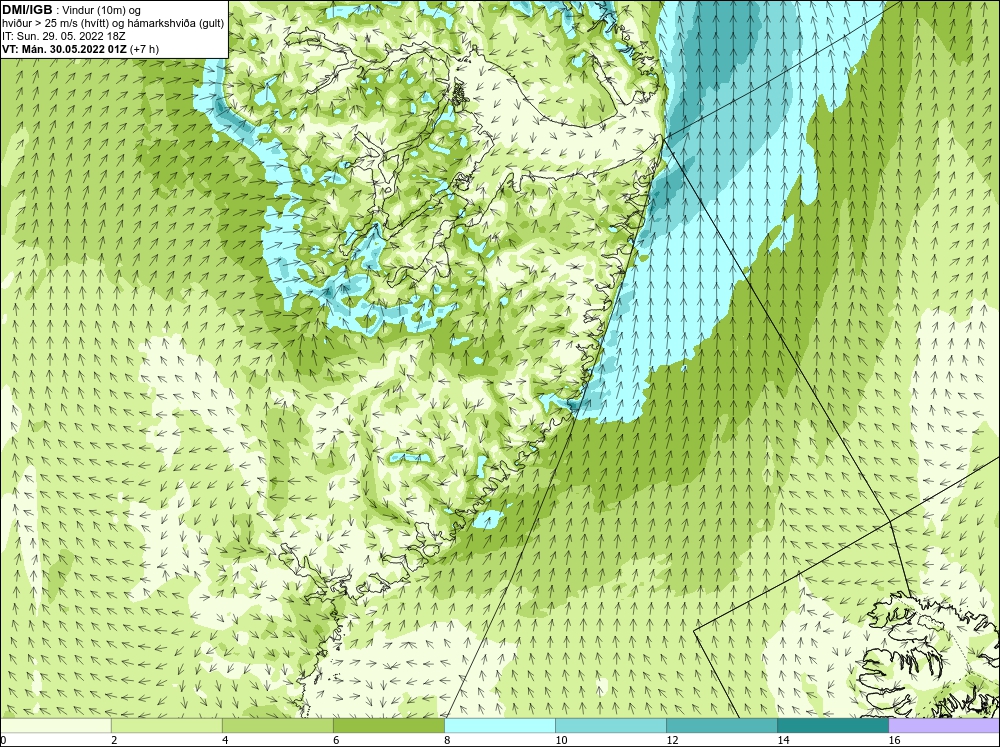Click the 8–10 m/s cyan legend swatch
This screenshot has width=1000, height=747.
[500, 725]
